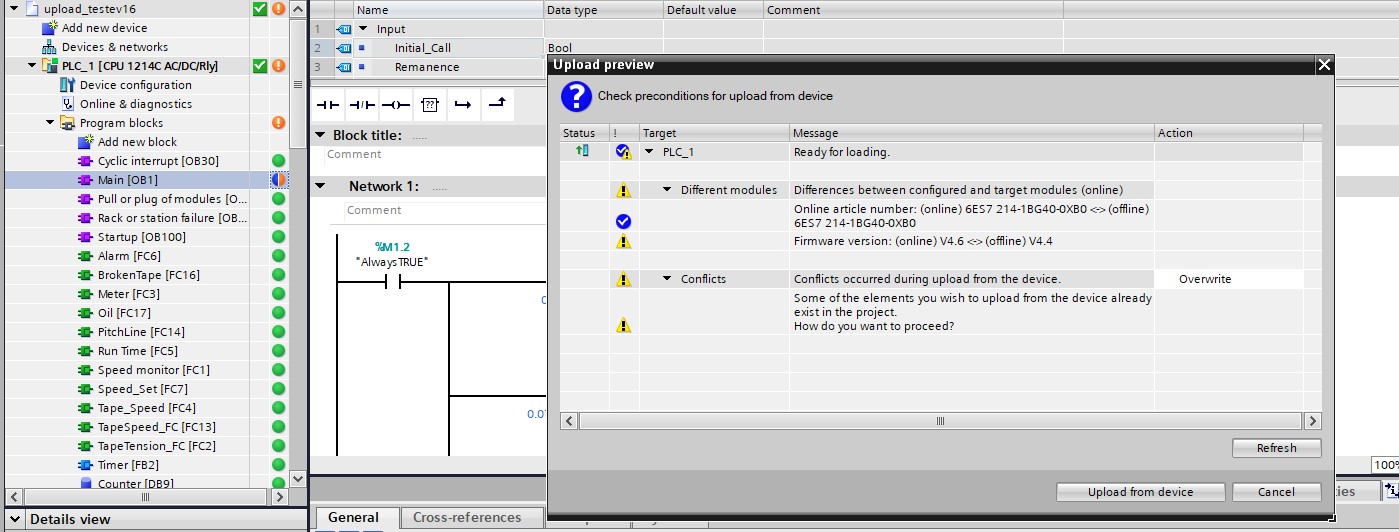Screen dimensions: 1399x532
Task: Switch to the General tab
Action: coord(353,517)
